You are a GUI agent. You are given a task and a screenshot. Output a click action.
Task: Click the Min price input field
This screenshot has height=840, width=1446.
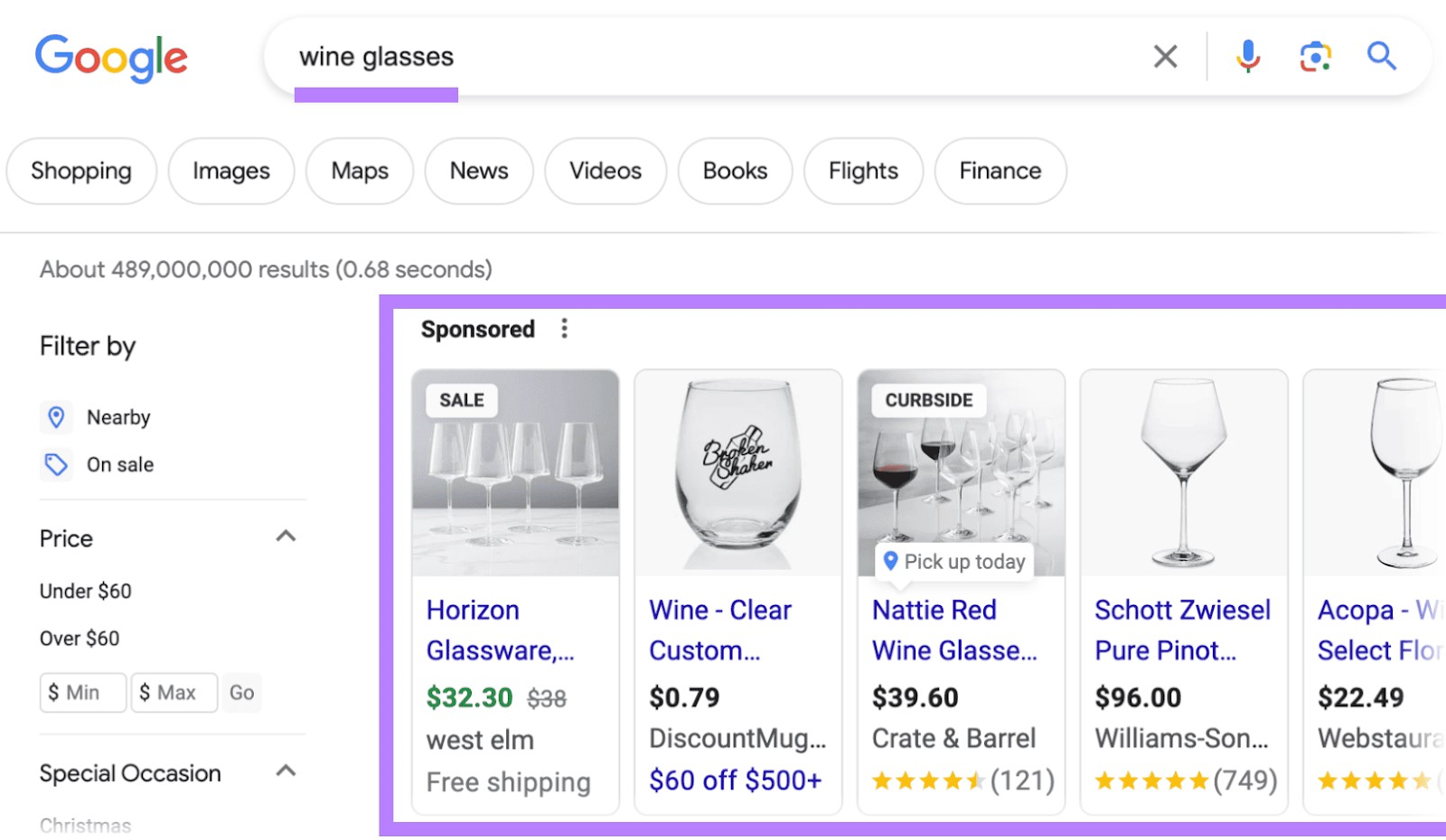coord(82,692)
